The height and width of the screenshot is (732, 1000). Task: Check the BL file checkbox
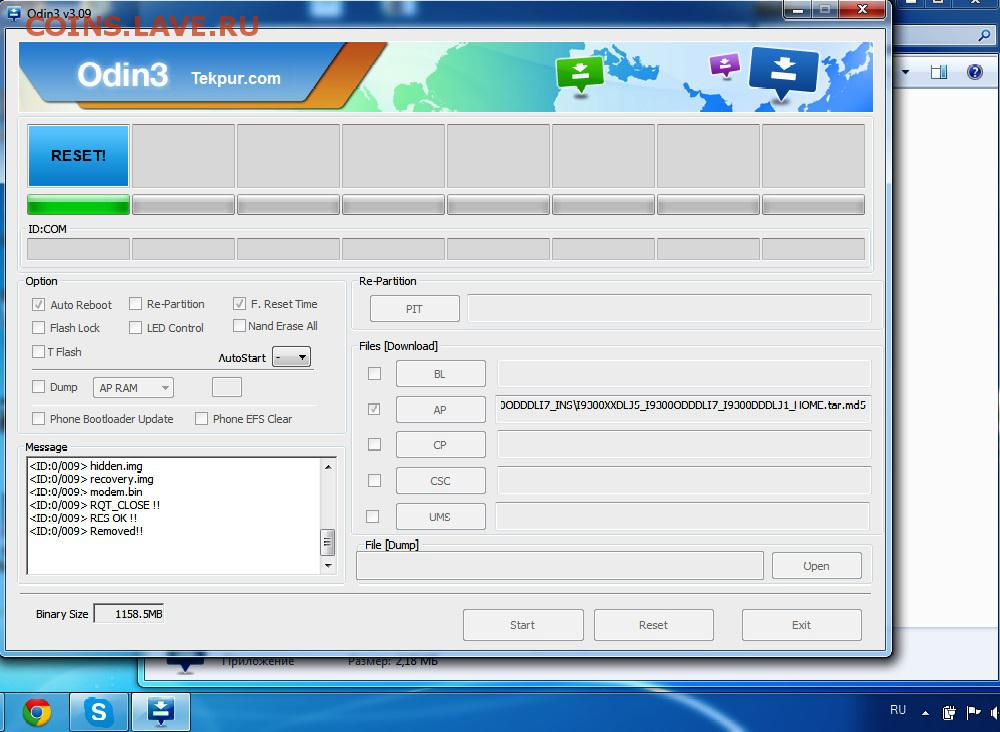(x=374, y=373)
